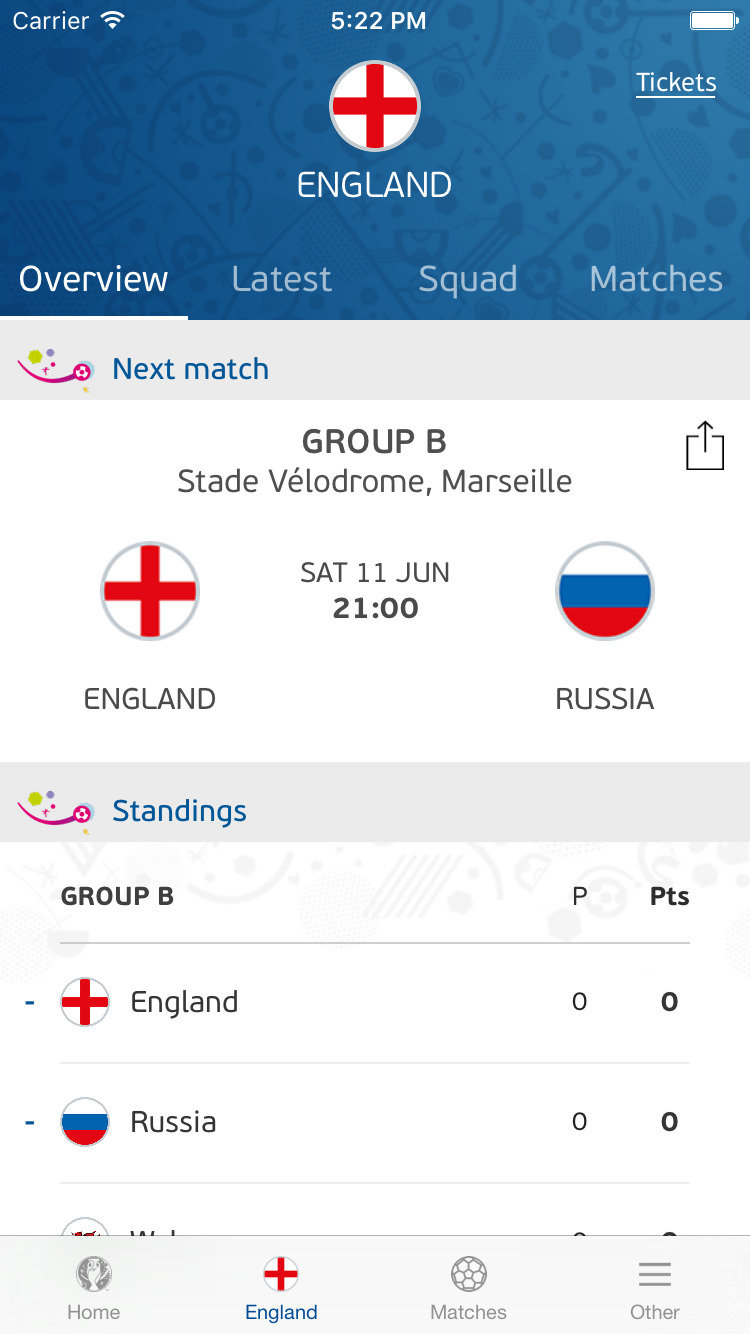Screen dimensions: 750x1334
Task: Switch to the Latest tab
Action: pos(281,279)
